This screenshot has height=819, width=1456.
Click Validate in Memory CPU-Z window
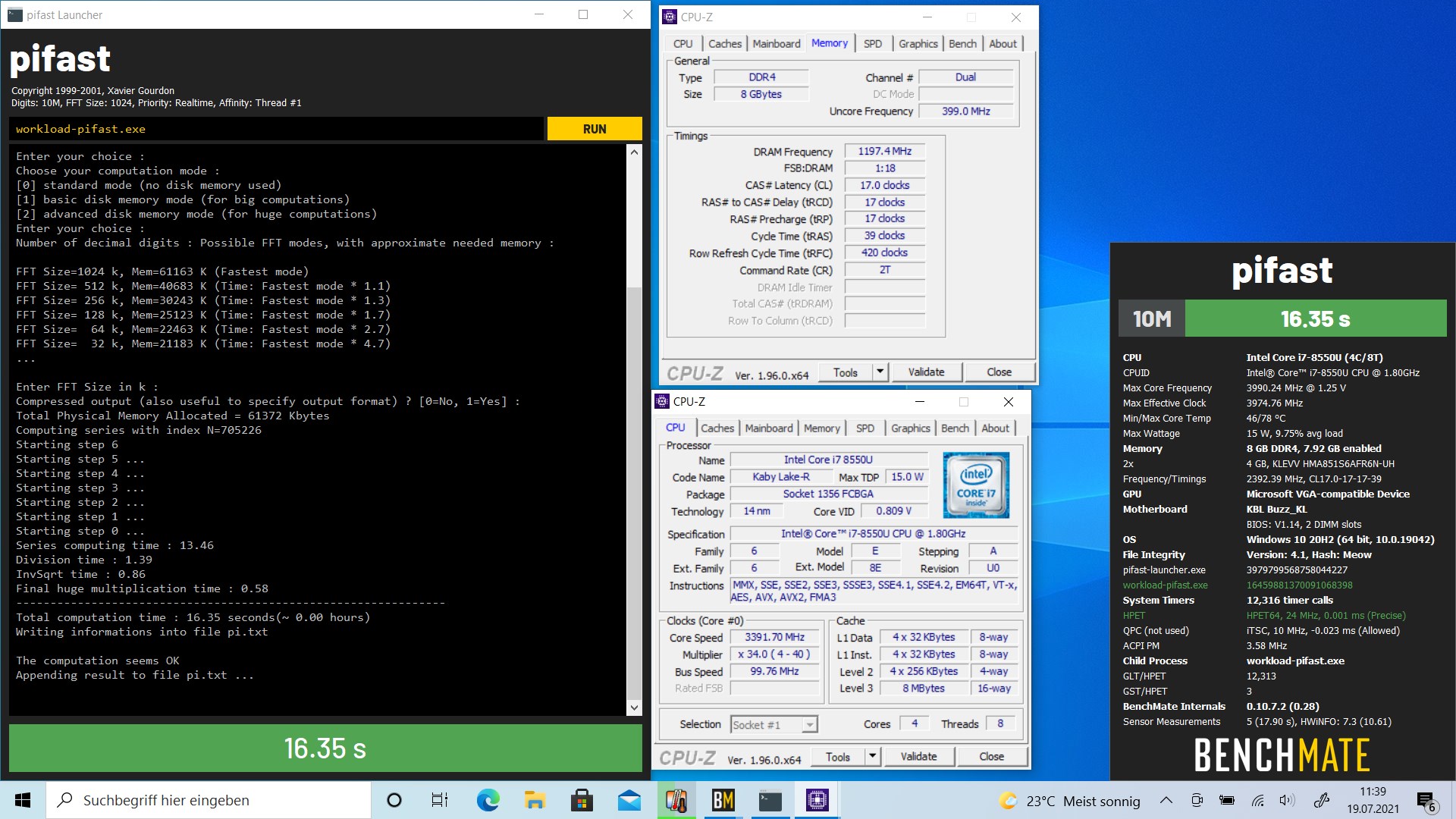[926, 372]
